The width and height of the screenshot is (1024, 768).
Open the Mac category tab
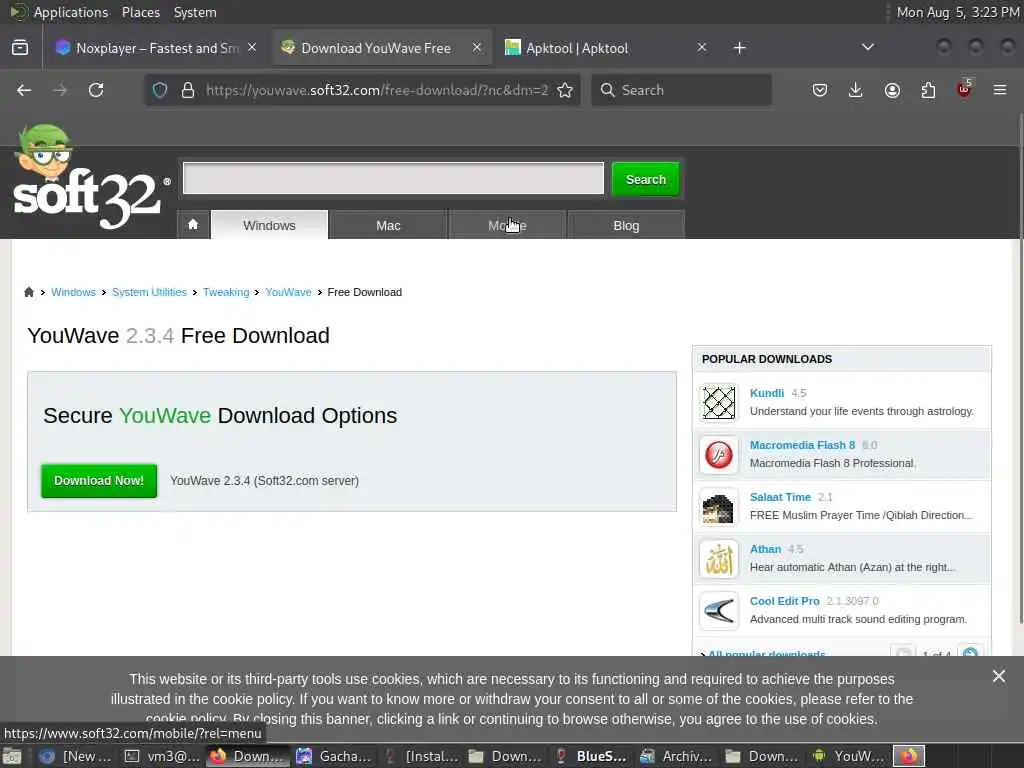[x=388, y=225]
